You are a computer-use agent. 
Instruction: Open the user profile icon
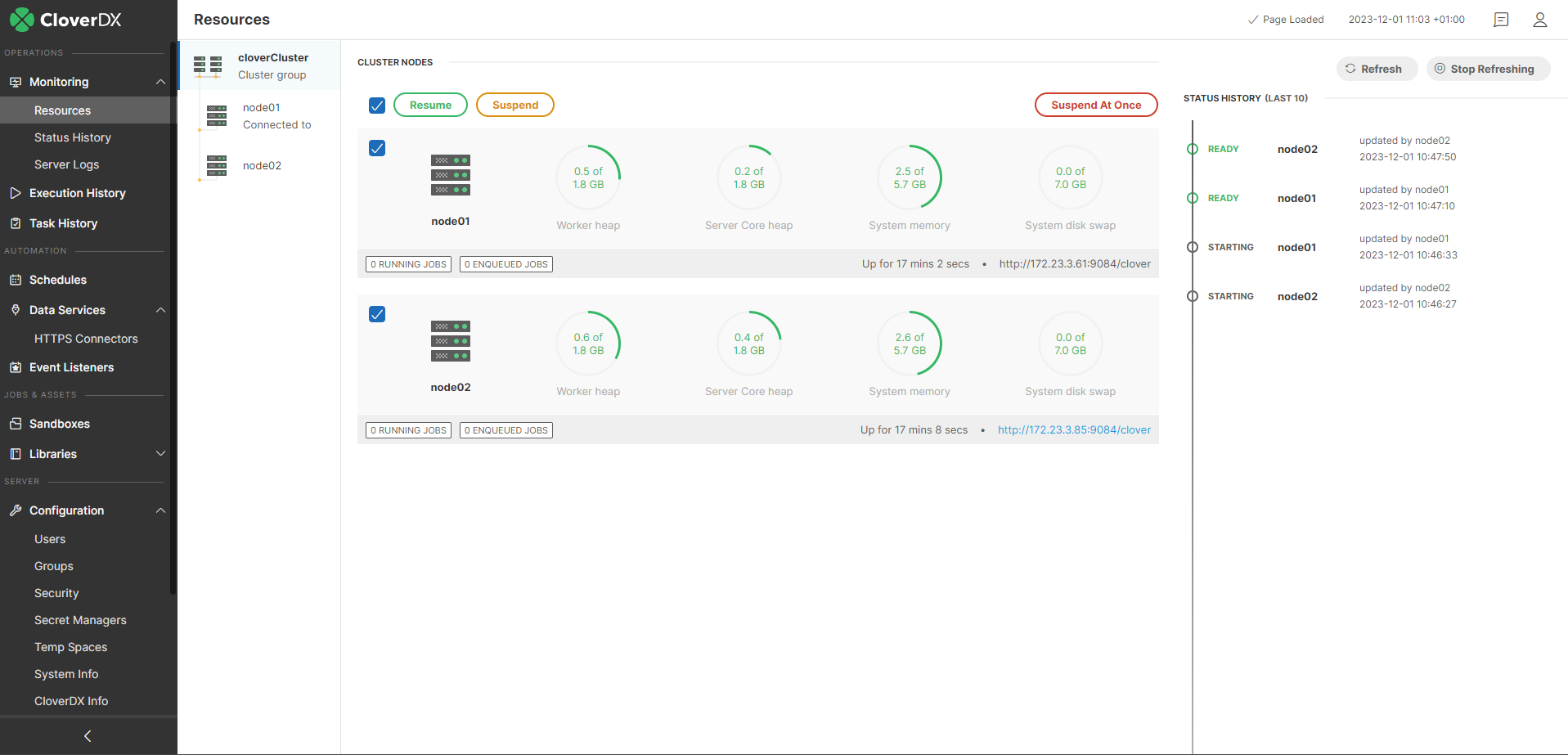tap(1539, 20)
